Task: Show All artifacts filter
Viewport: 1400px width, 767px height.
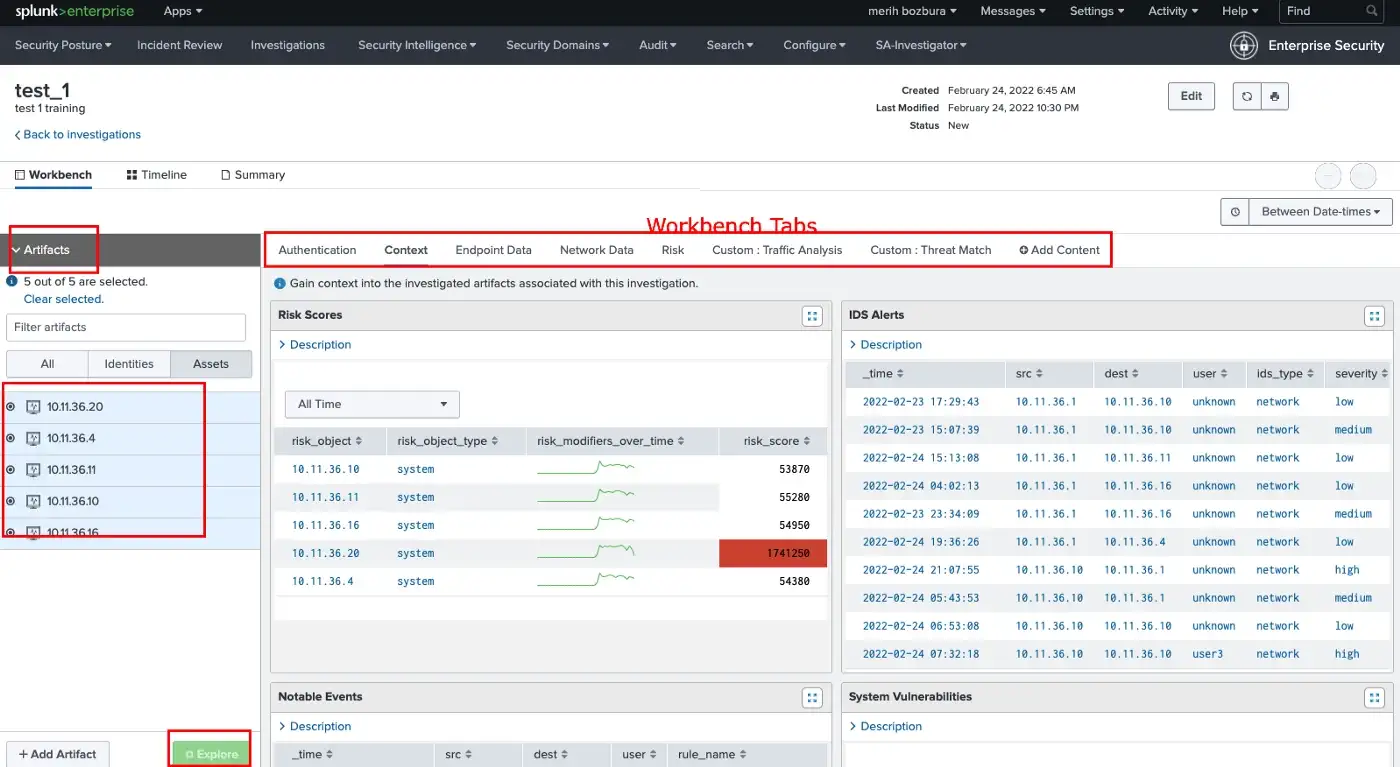Action: click(x=47, y=364)
